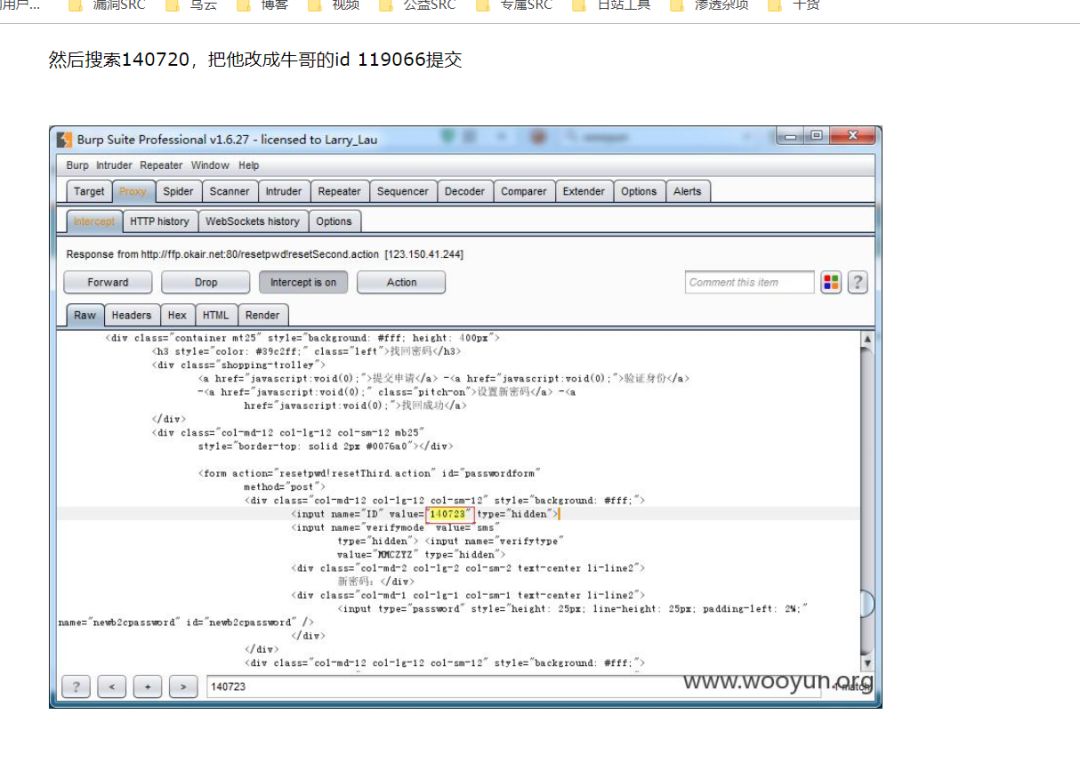Show the HTML response view
Screen dimensions: 1080x763
click(216, 315)
